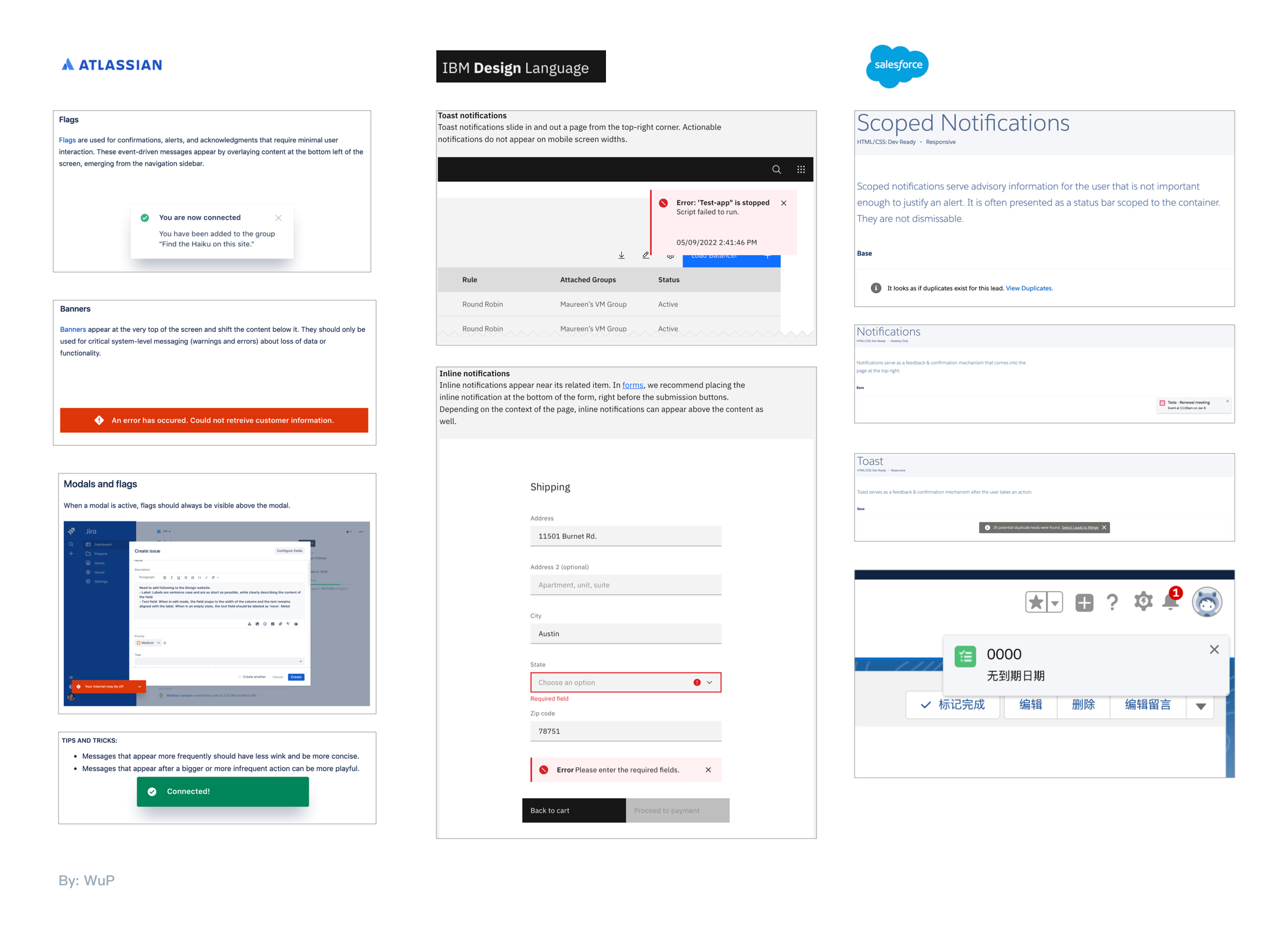Expand the State dropdown in shipping form
Viewport: 1288px width, 931px height.
(x=709, y=683)
